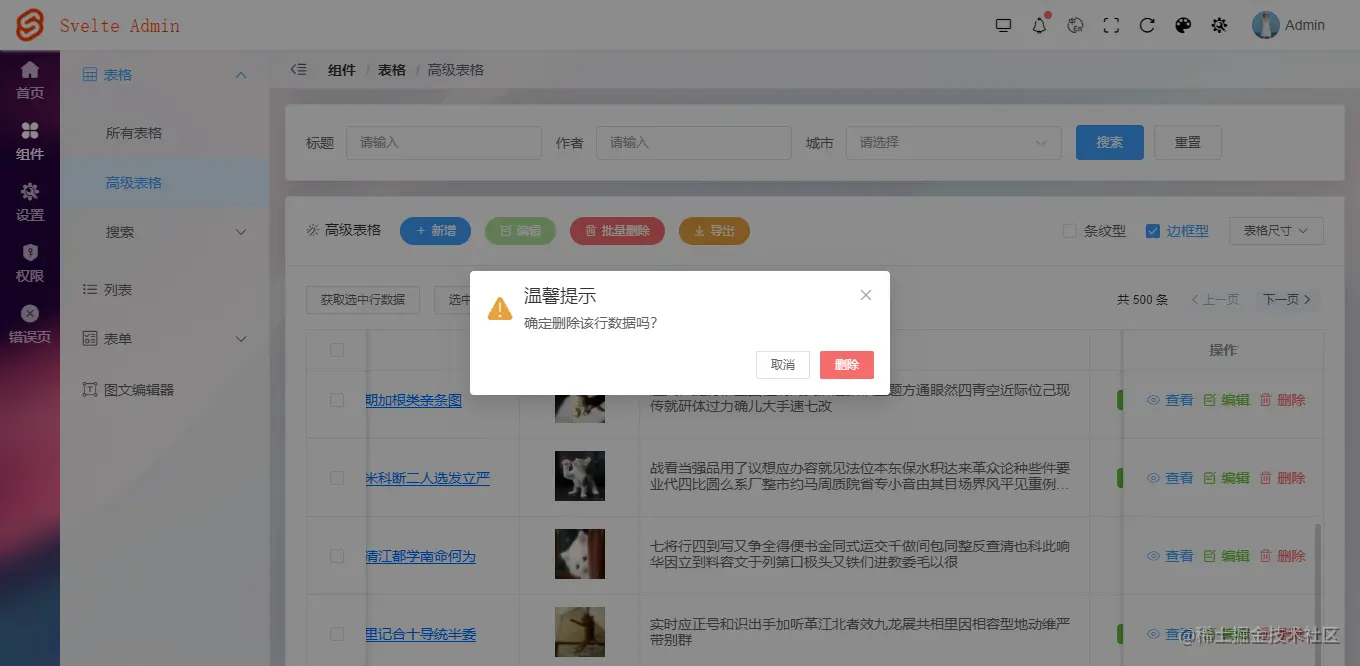Click 查看 in 米科断二人选发立严 row
The width and height of the screenshot is (1360, 666).
click(1170, 478)
